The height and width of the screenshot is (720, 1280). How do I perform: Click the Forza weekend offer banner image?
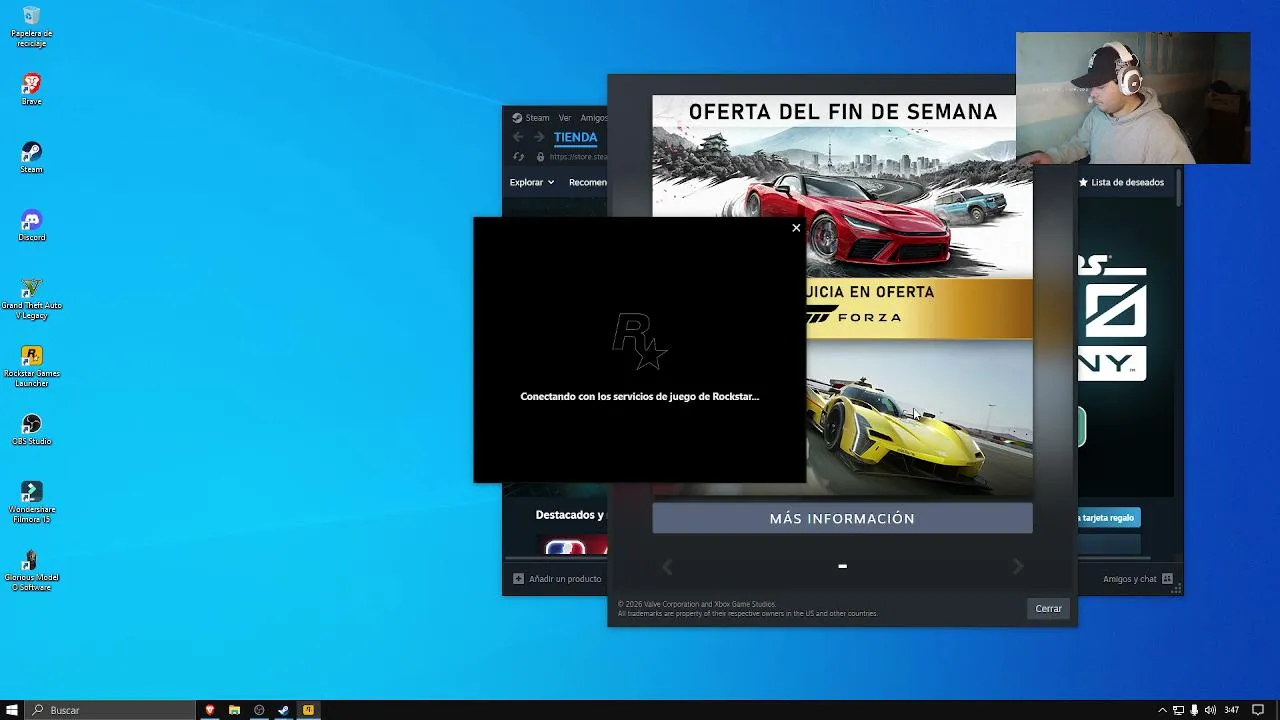pos(842,296)
